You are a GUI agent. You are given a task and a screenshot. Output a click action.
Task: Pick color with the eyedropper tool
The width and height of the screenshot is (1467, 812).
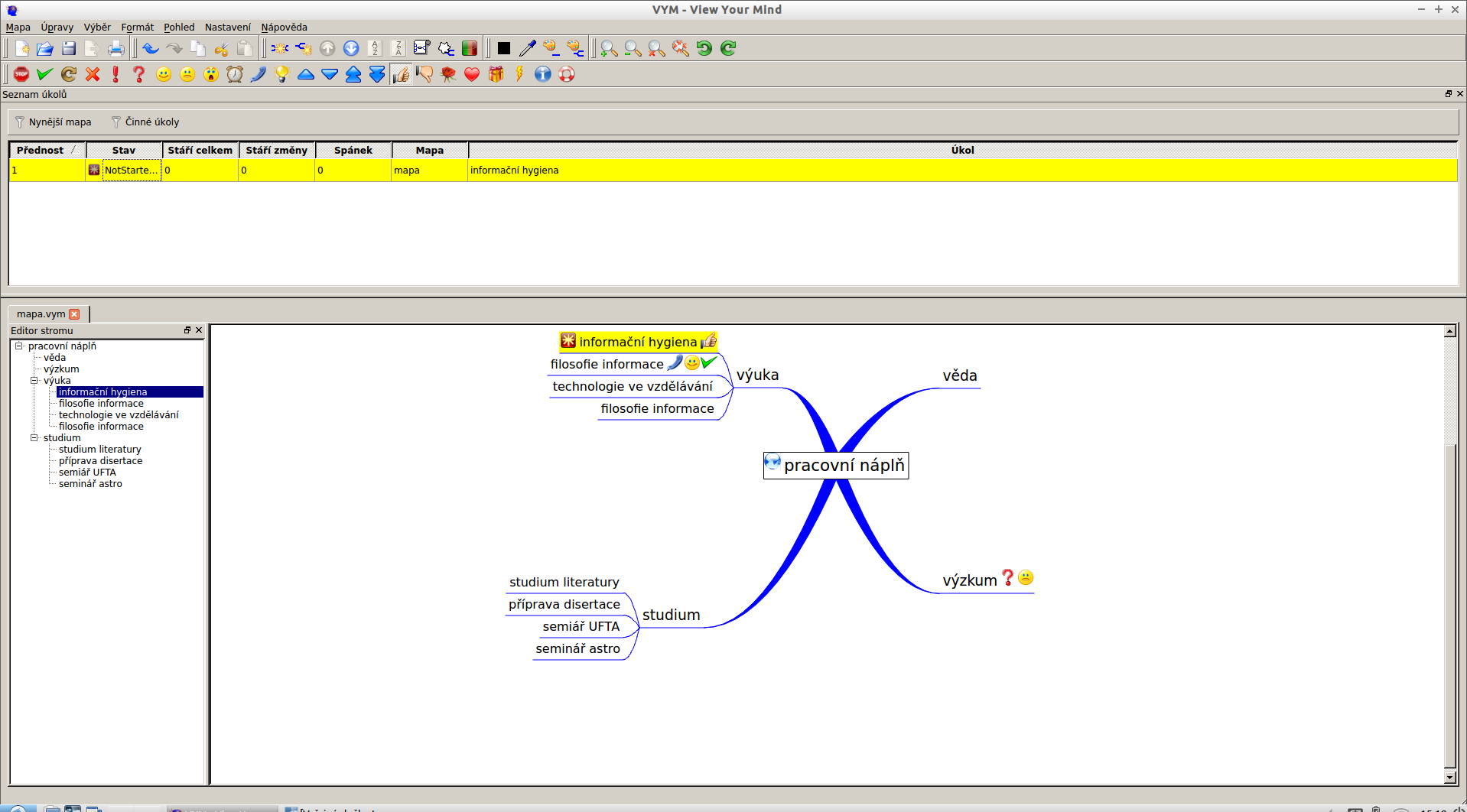pos(527,49)
